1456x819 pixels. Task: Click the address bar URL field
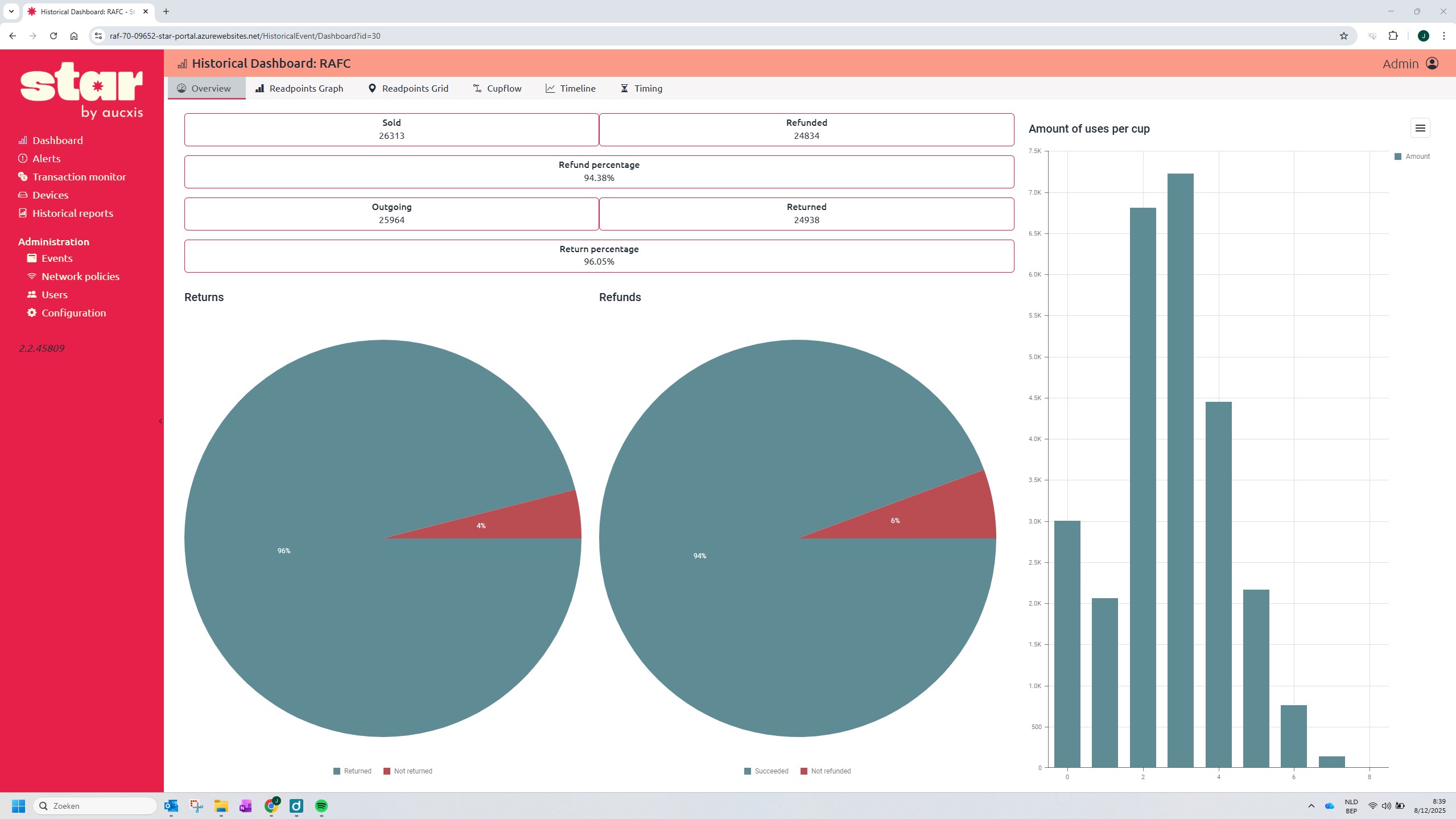717,36
